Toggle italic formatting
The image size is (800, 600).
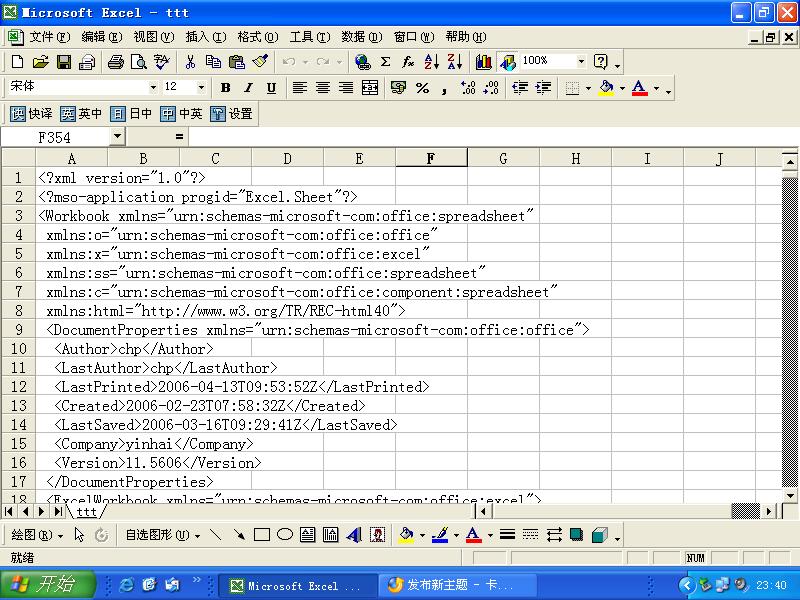click(x=248, y=88)
